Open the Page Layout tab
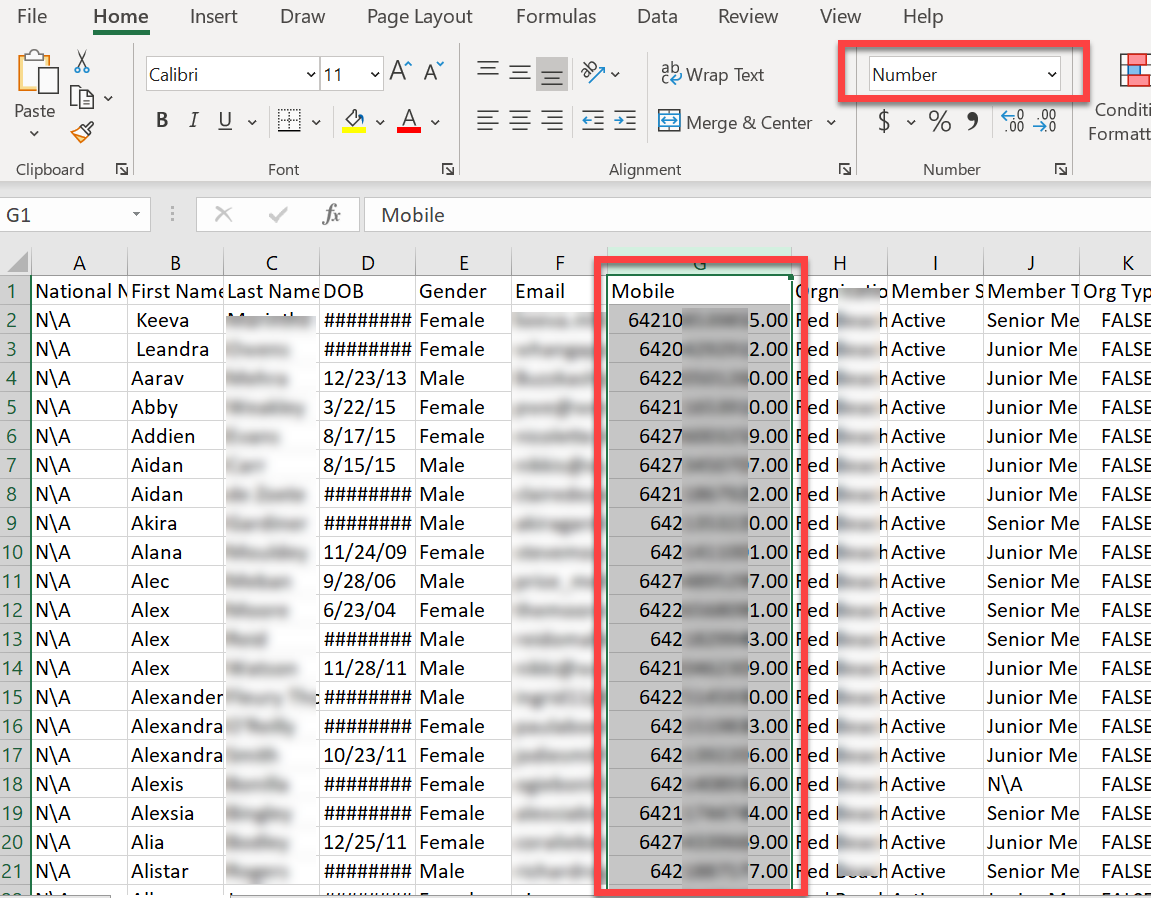 [x=419, y=17]
